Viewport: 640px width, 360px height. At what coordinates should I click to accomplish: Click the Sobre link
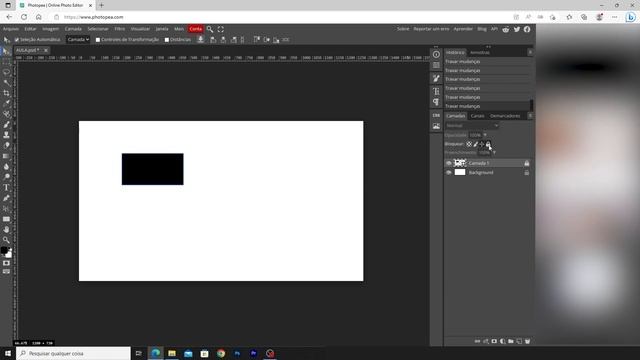coord(403,29)
